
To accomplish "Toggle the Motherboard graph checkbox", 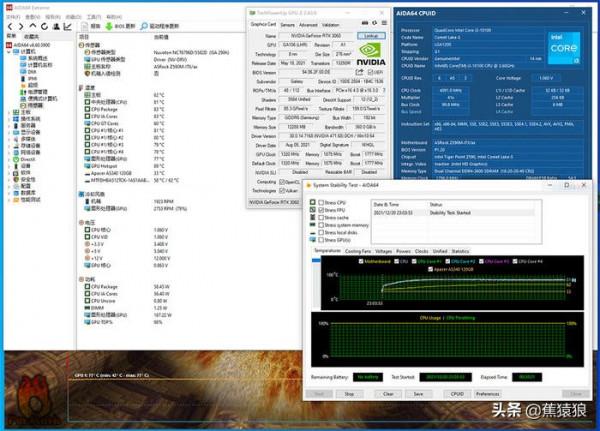I will (361, 261).
